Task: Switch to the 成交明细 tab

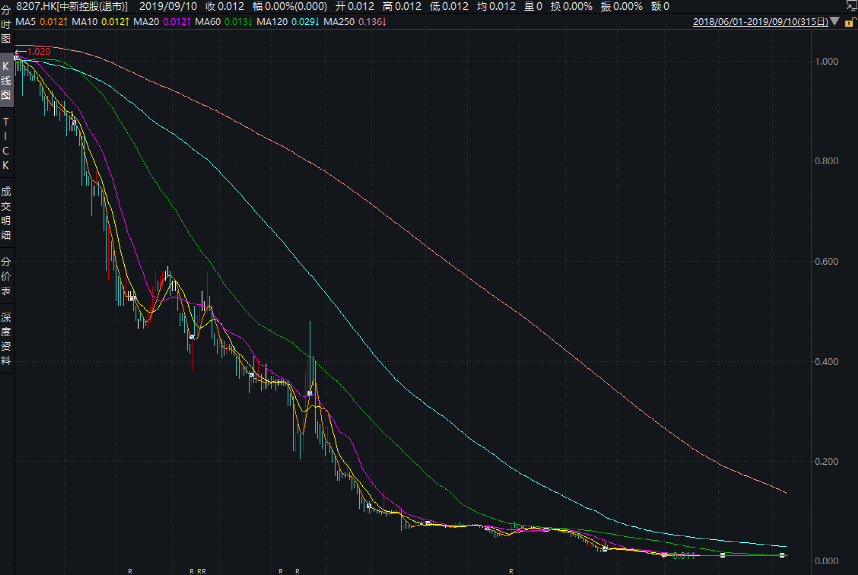Action: coord(6,213)
